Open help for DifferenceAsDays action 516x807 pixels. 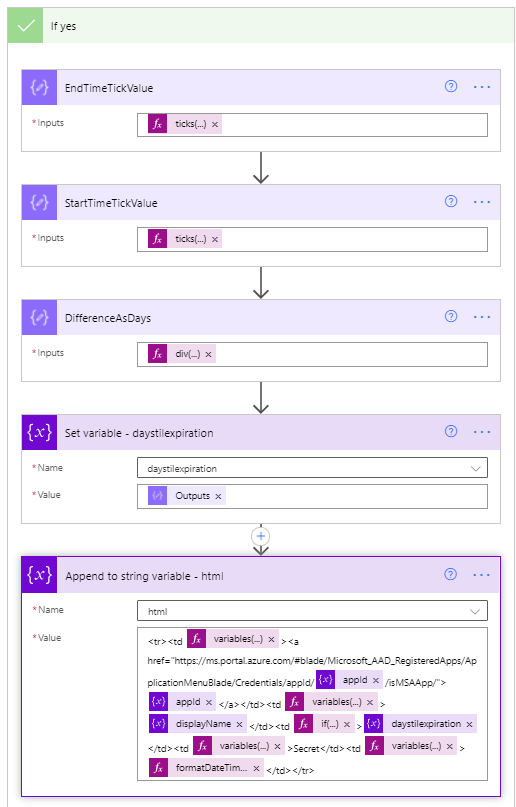tap(451, 317)
